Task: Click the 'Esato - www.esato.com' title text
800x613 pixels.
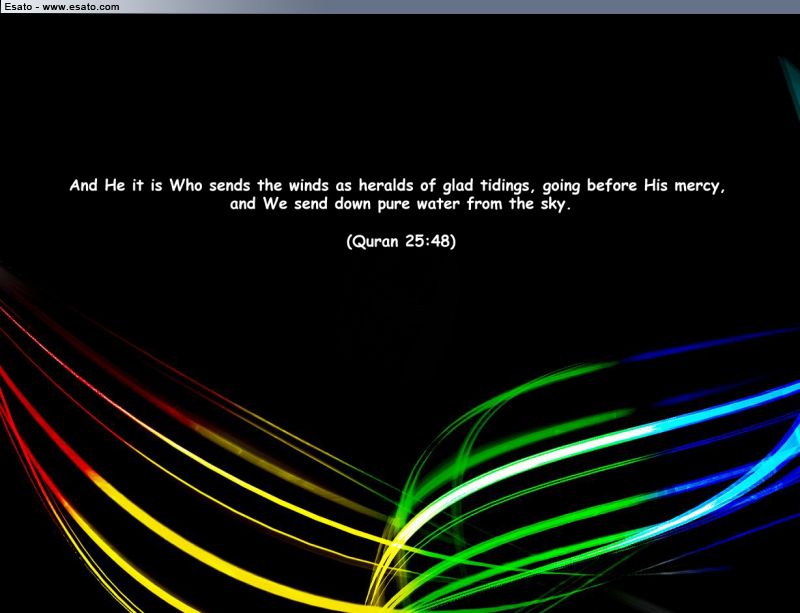Action: 62,7
